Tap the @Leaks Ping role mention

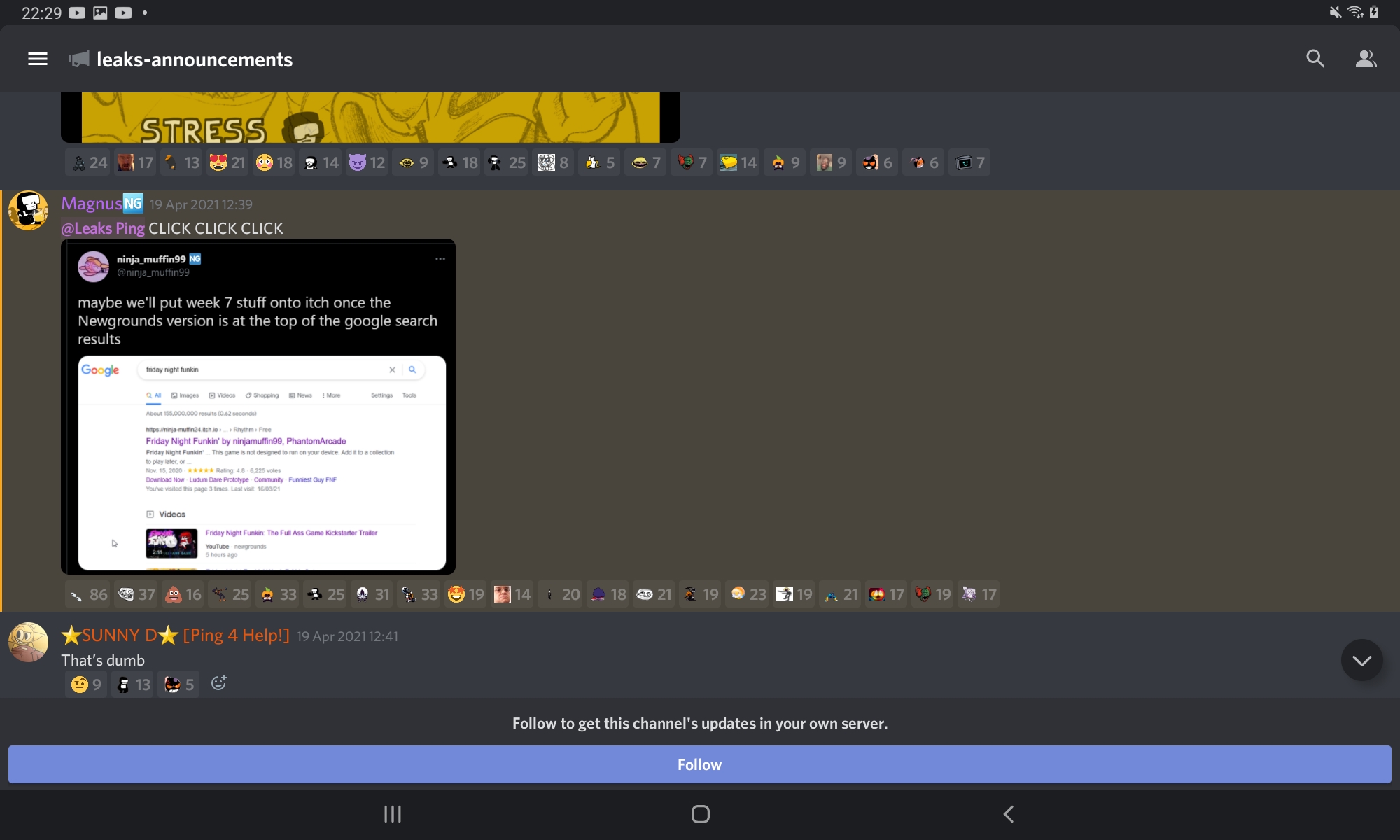(103, 228)
